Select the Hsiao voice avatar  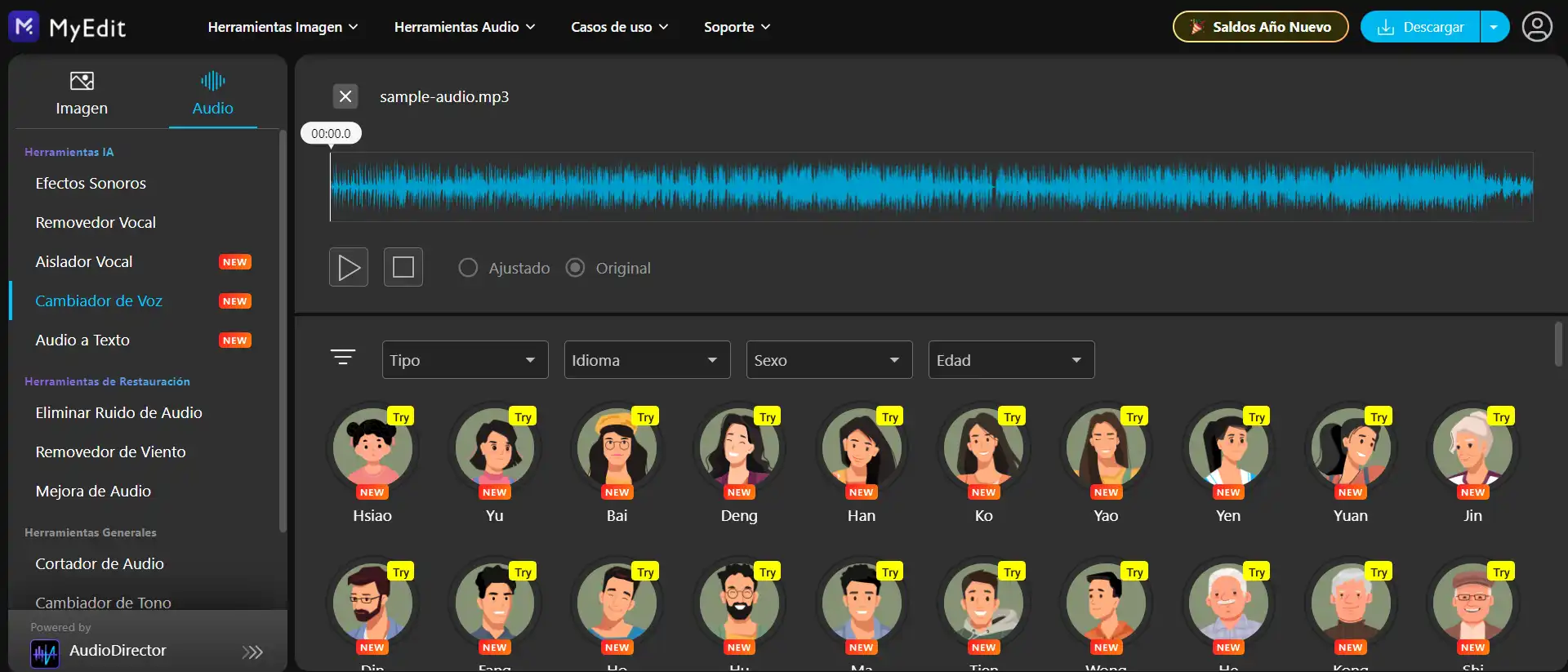tap(372, 448)
